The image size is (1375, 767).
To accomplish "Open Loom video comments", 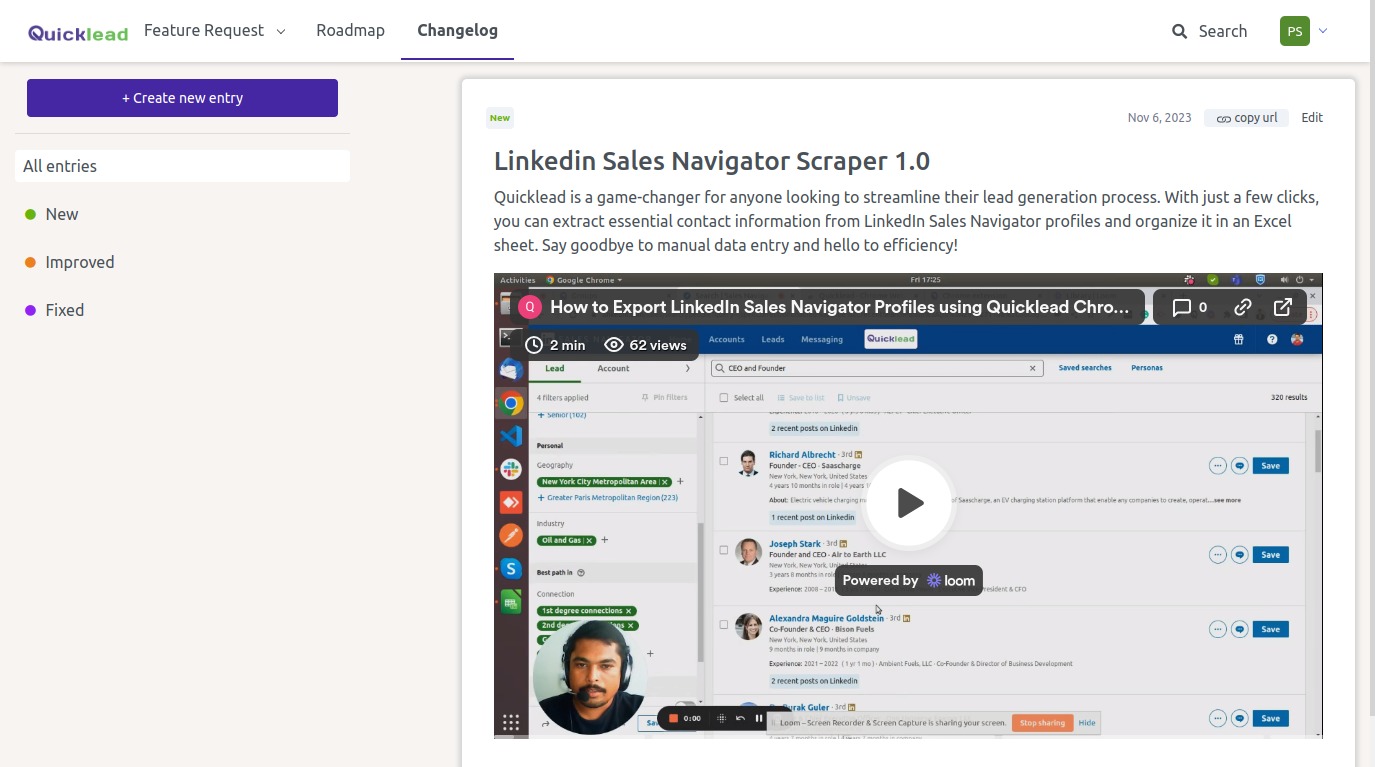I will click(x=1189, y=307).
